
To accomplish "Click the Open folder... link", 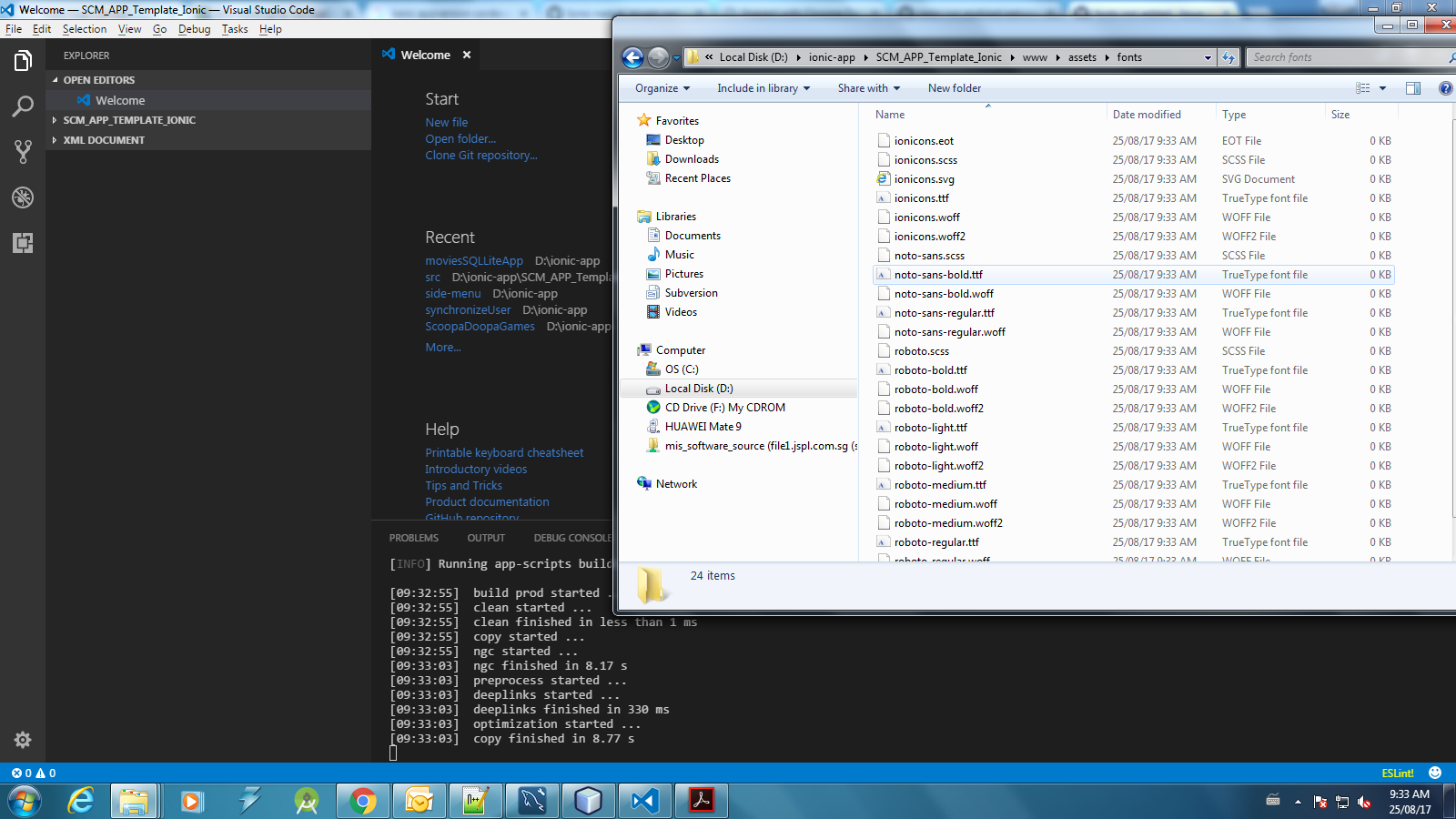I will click(x=460, y=139).
